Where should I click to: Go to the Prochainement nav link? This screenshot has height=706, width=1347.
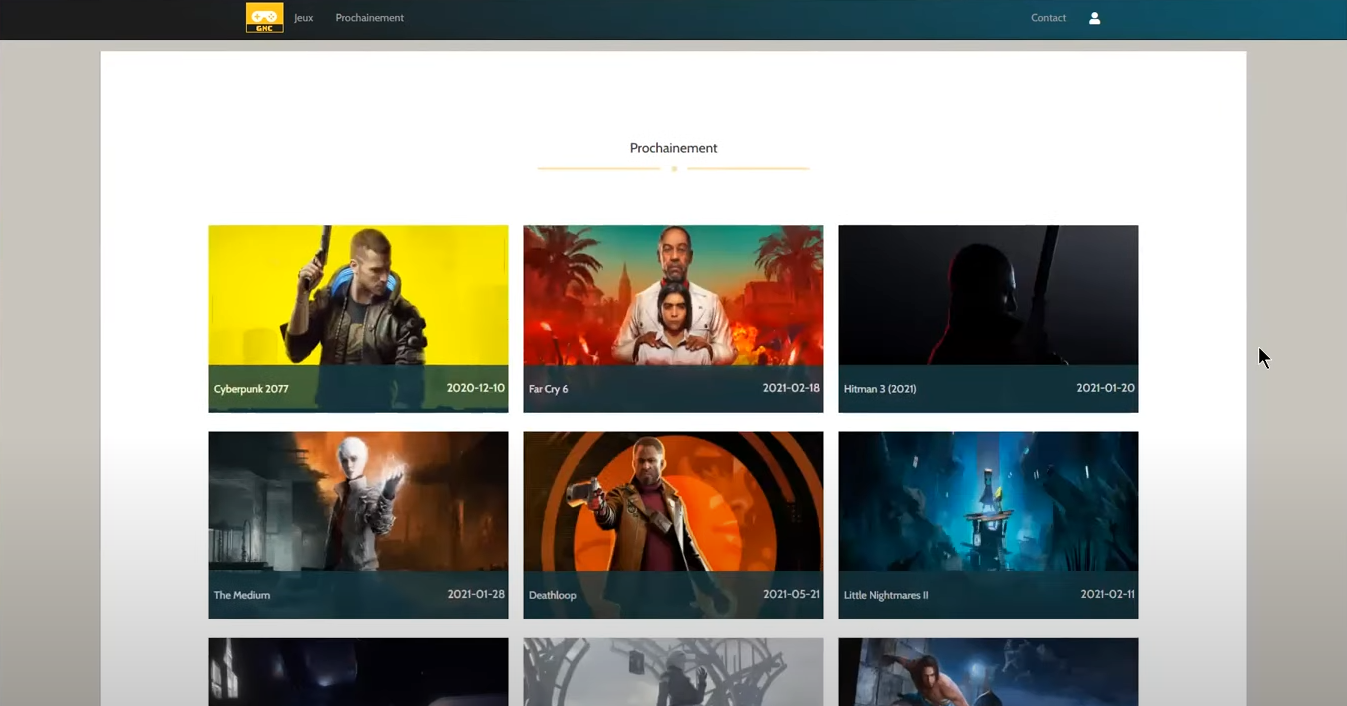point(369,18)
